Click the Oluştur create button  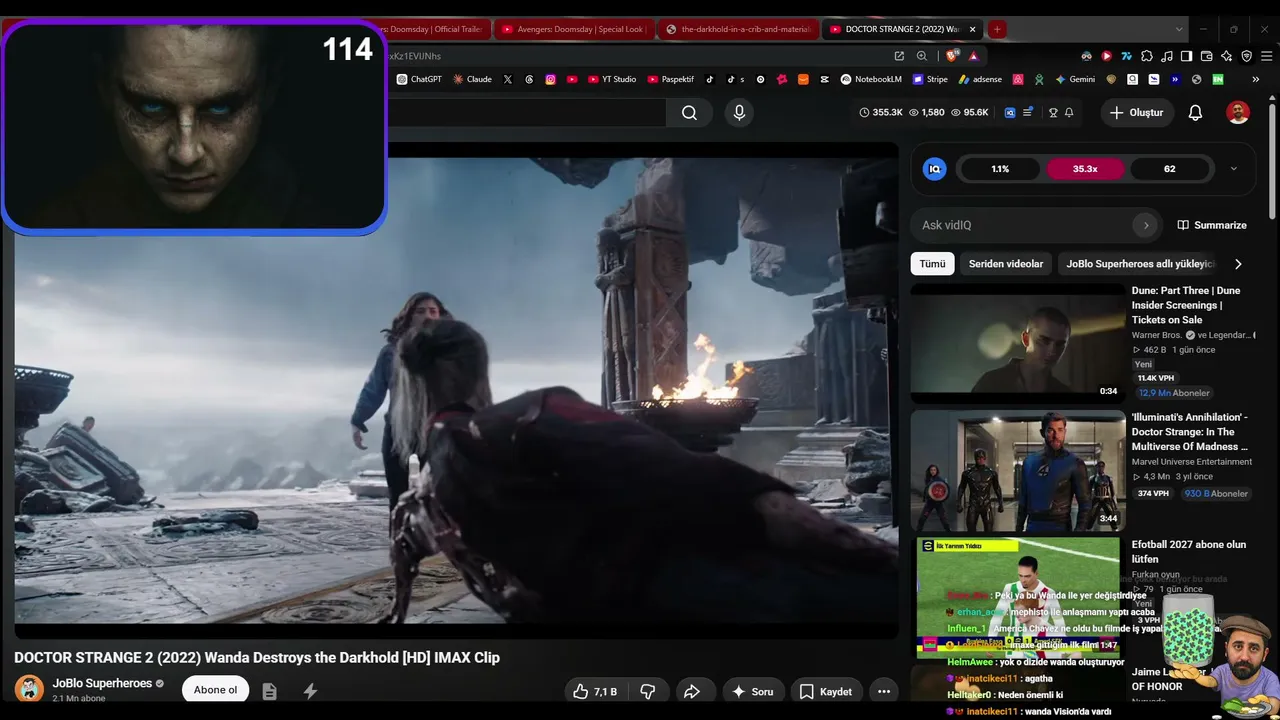pyautogui.click(x=1136, y=113)
